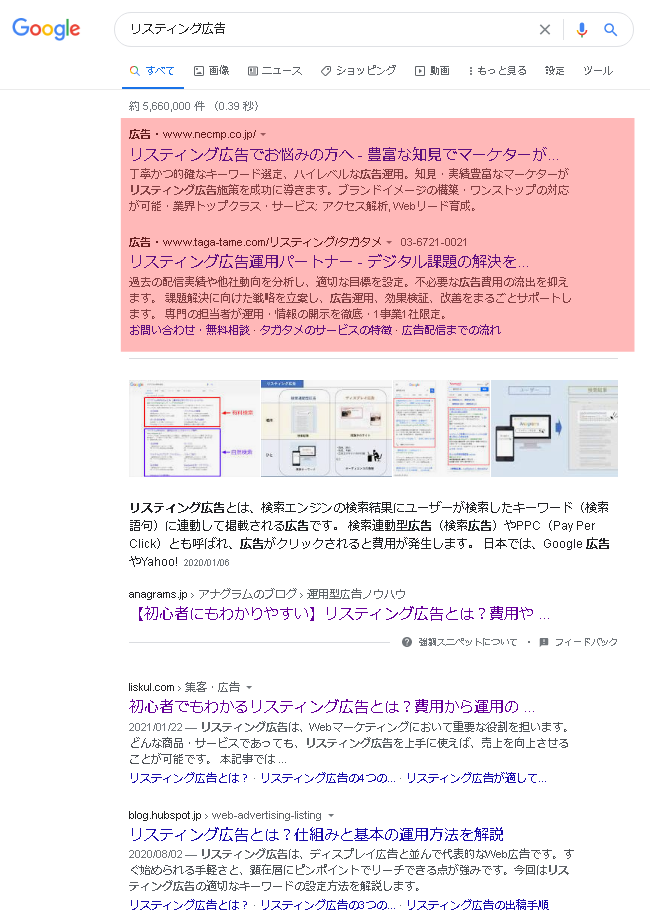The height and width of the screenshot is (922, 650).
Task: Expand dropdown arrow beside www.taga-tame.com ad
Action: pos(389,242)
